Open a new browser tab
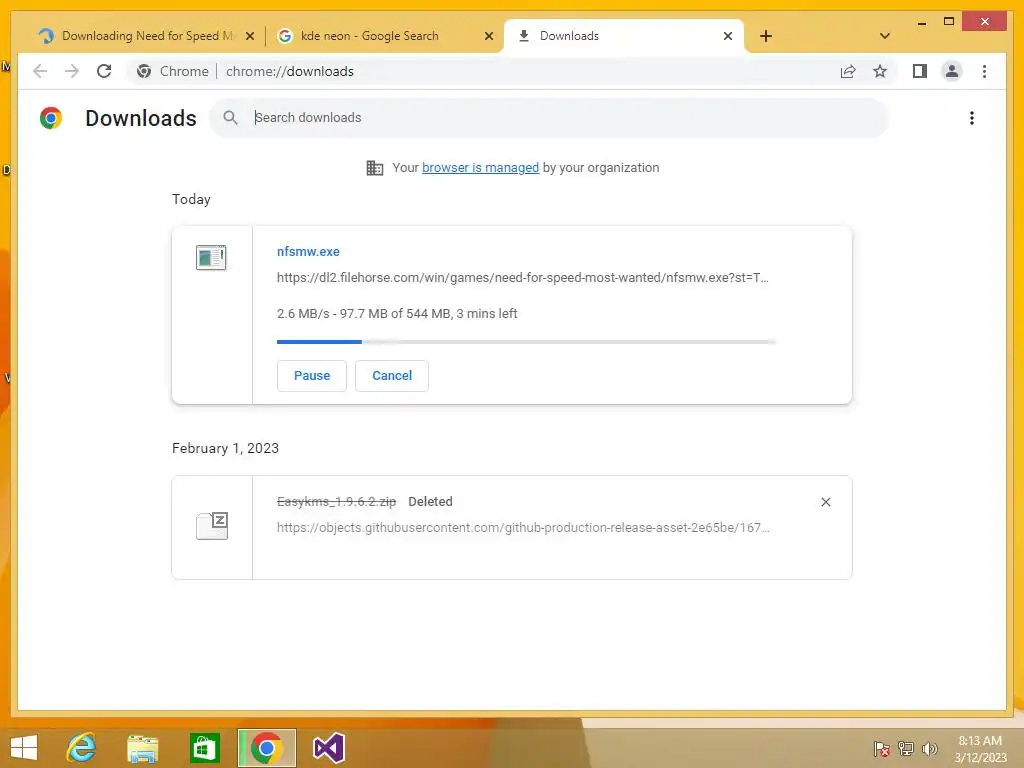Image resolution: width=1024 pixels, height=768 pixels. click(x=766, y=36)
